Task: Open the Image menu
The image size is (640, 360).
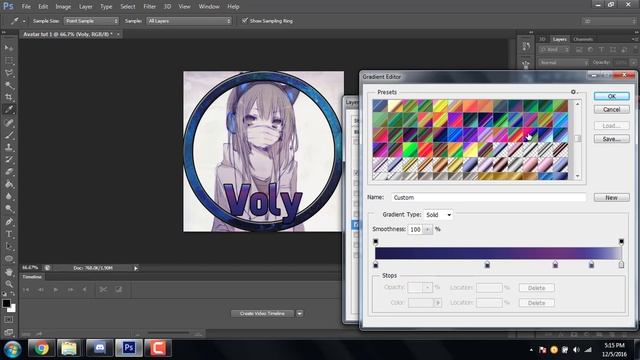Action: [x=63, y=7]
